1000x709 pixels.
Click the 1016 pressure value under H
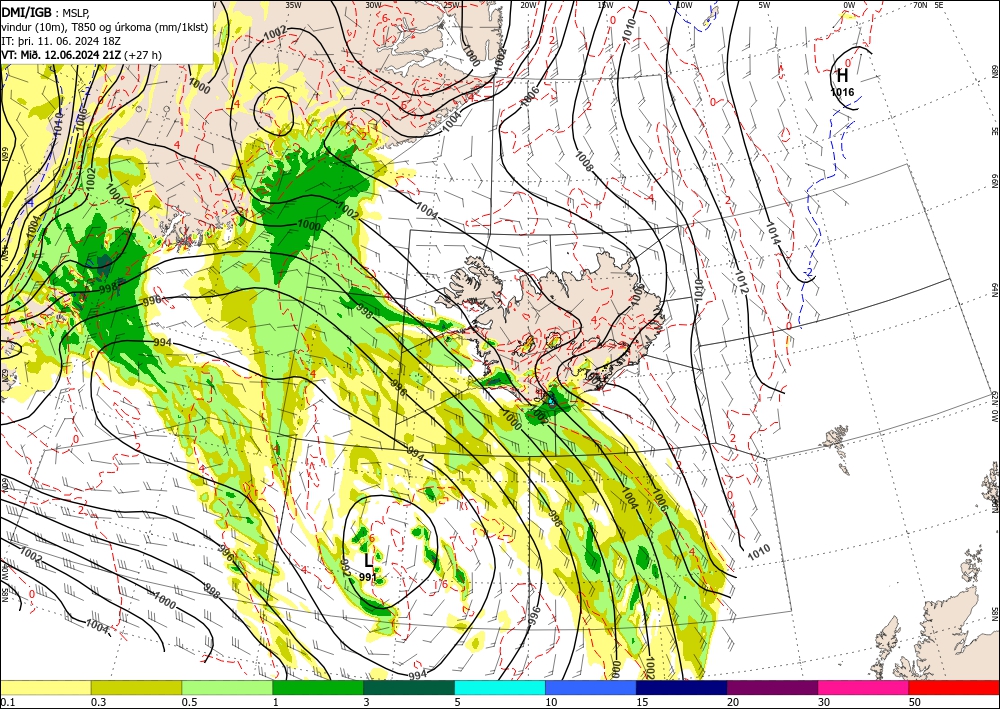(x=842, y=92)
